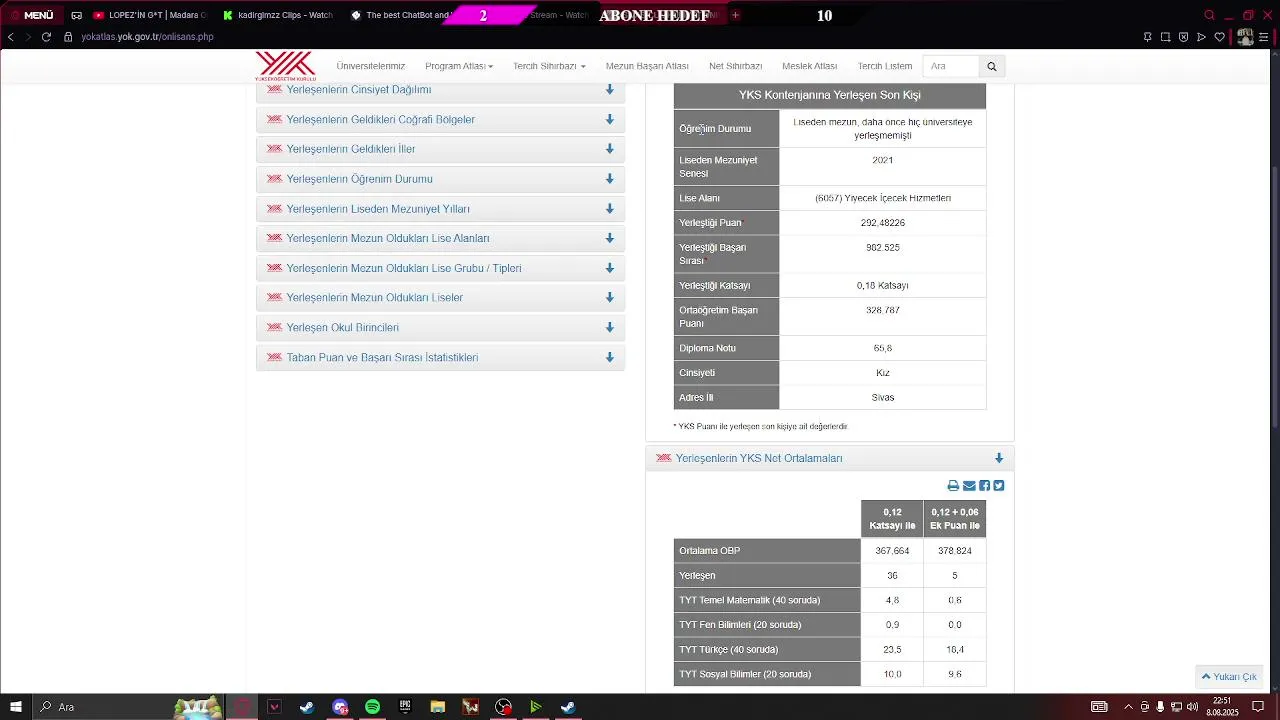Expand Yerleşenlerin Liseden Mezuniyet Yılları
Screen dimensions: 1280x720
(441, 209)
